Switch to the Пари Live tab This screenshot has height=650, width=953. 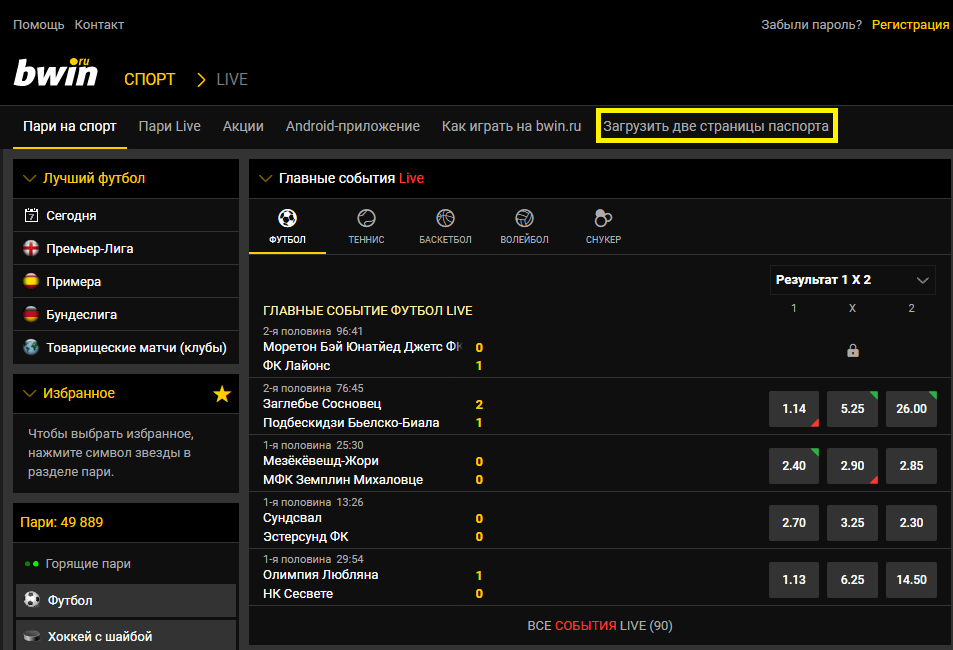[170, 126]
